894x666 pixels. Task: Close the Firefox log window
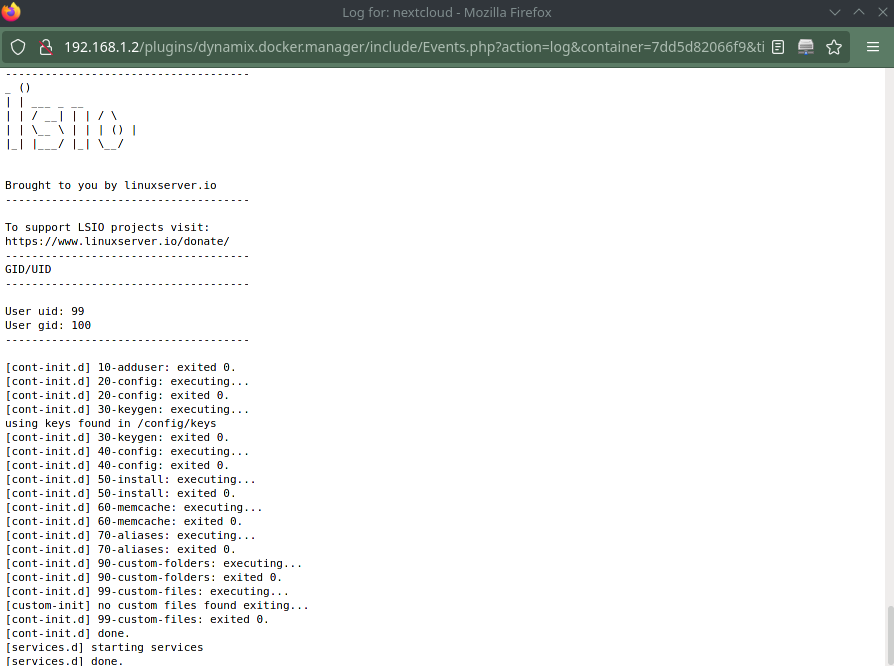coord(883,12)
